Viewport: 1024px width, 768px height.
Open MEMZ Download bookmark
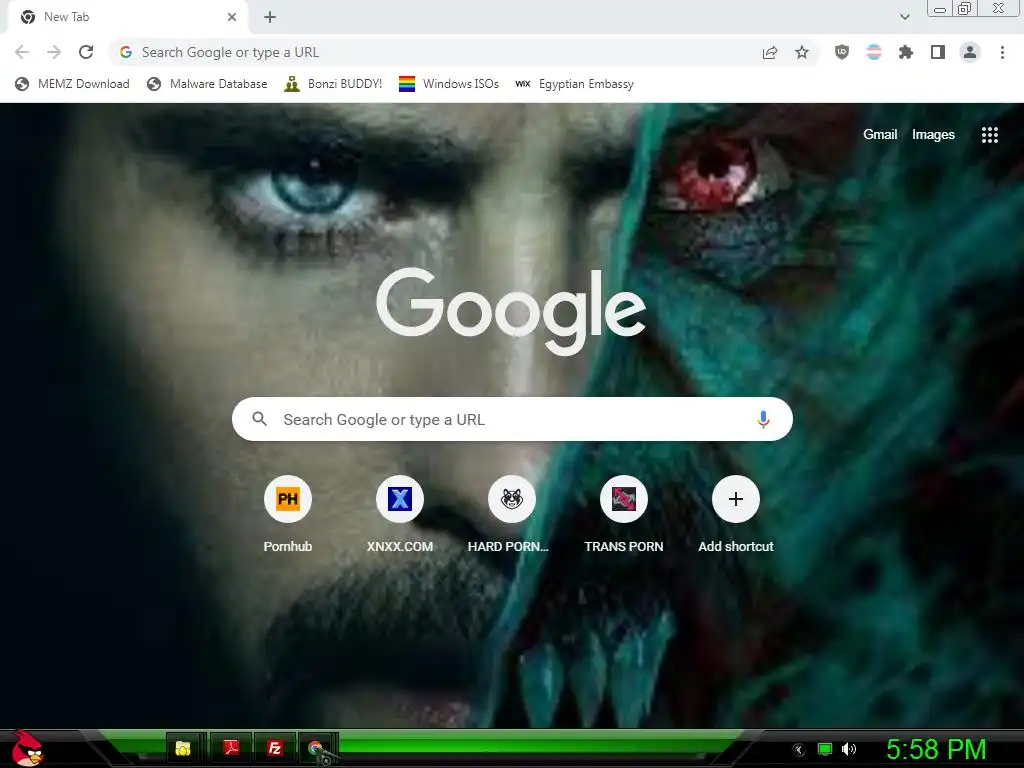(x=72, y=84)
